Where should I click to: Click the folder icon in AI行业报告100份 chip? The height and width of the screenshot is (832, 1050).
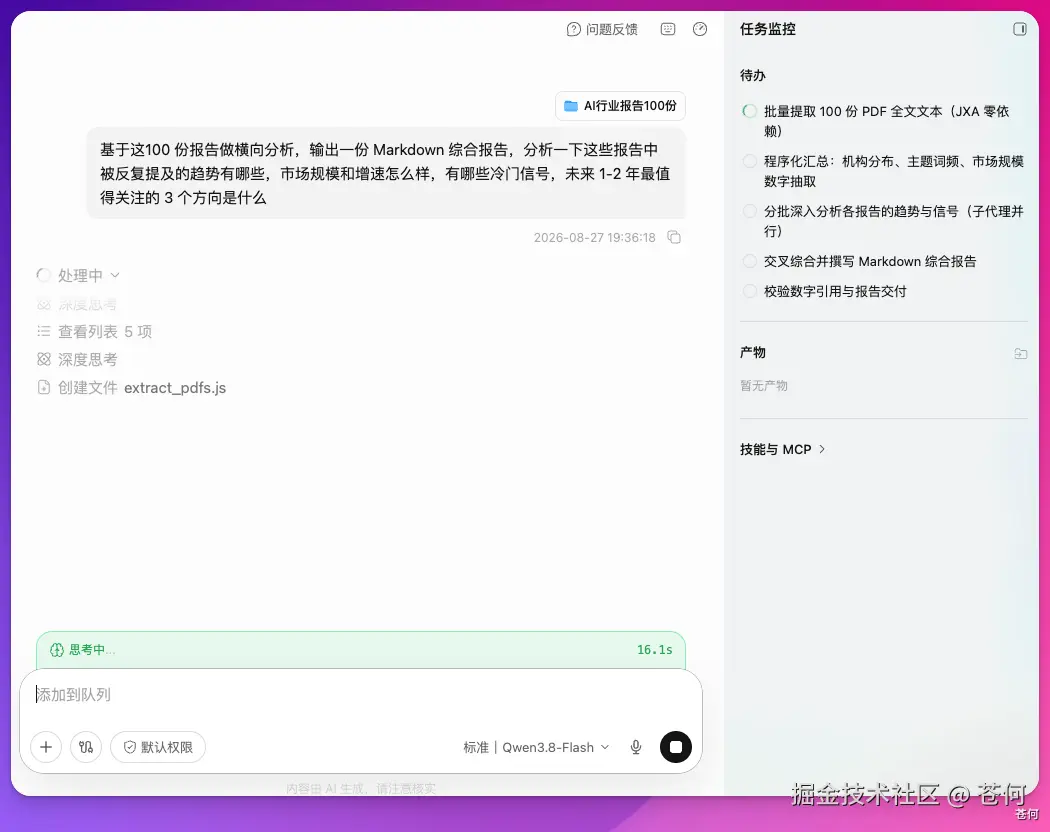click(571, 106)
